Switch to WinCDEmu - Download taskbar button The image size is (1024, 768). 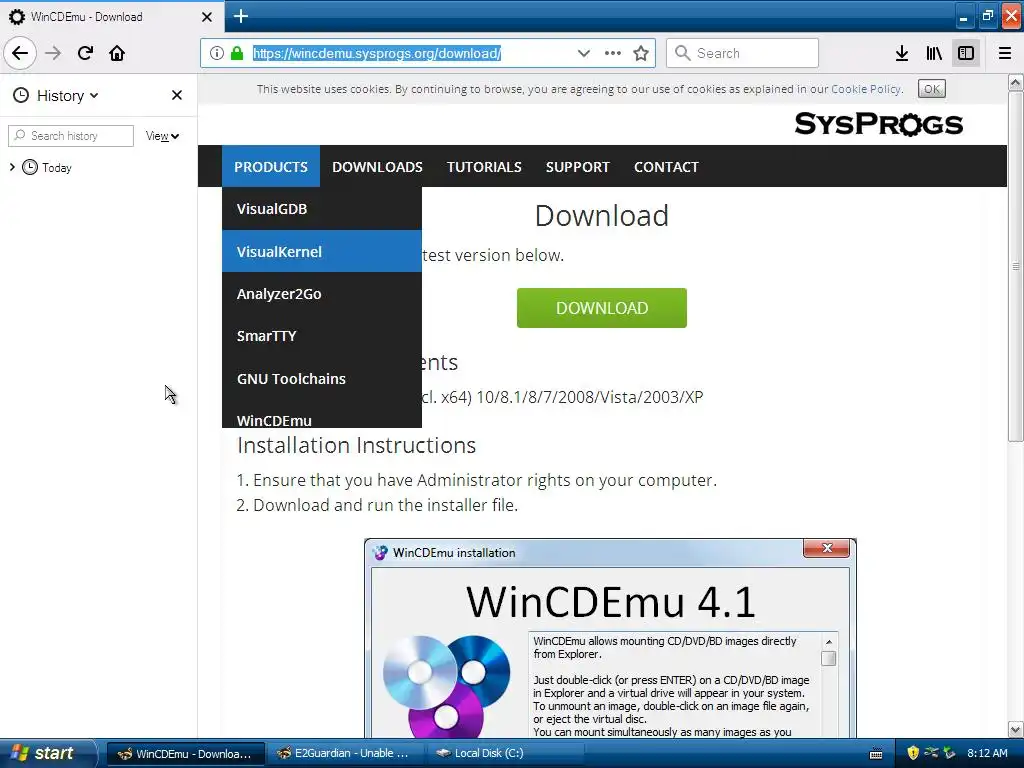point(185,754)
